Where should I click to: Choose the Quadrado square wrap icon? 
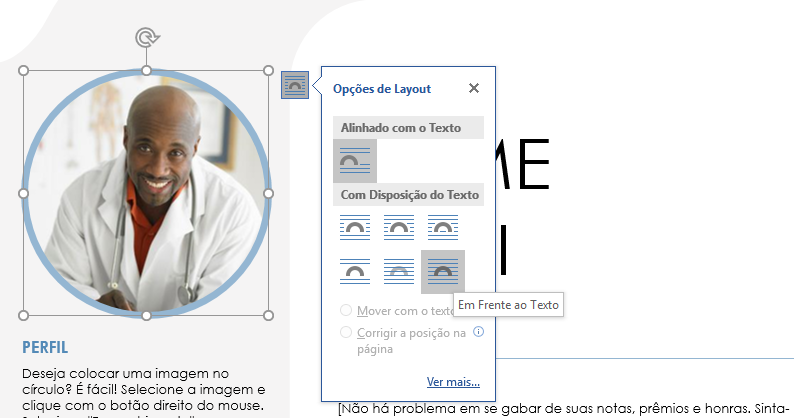(x=355, y=227)
